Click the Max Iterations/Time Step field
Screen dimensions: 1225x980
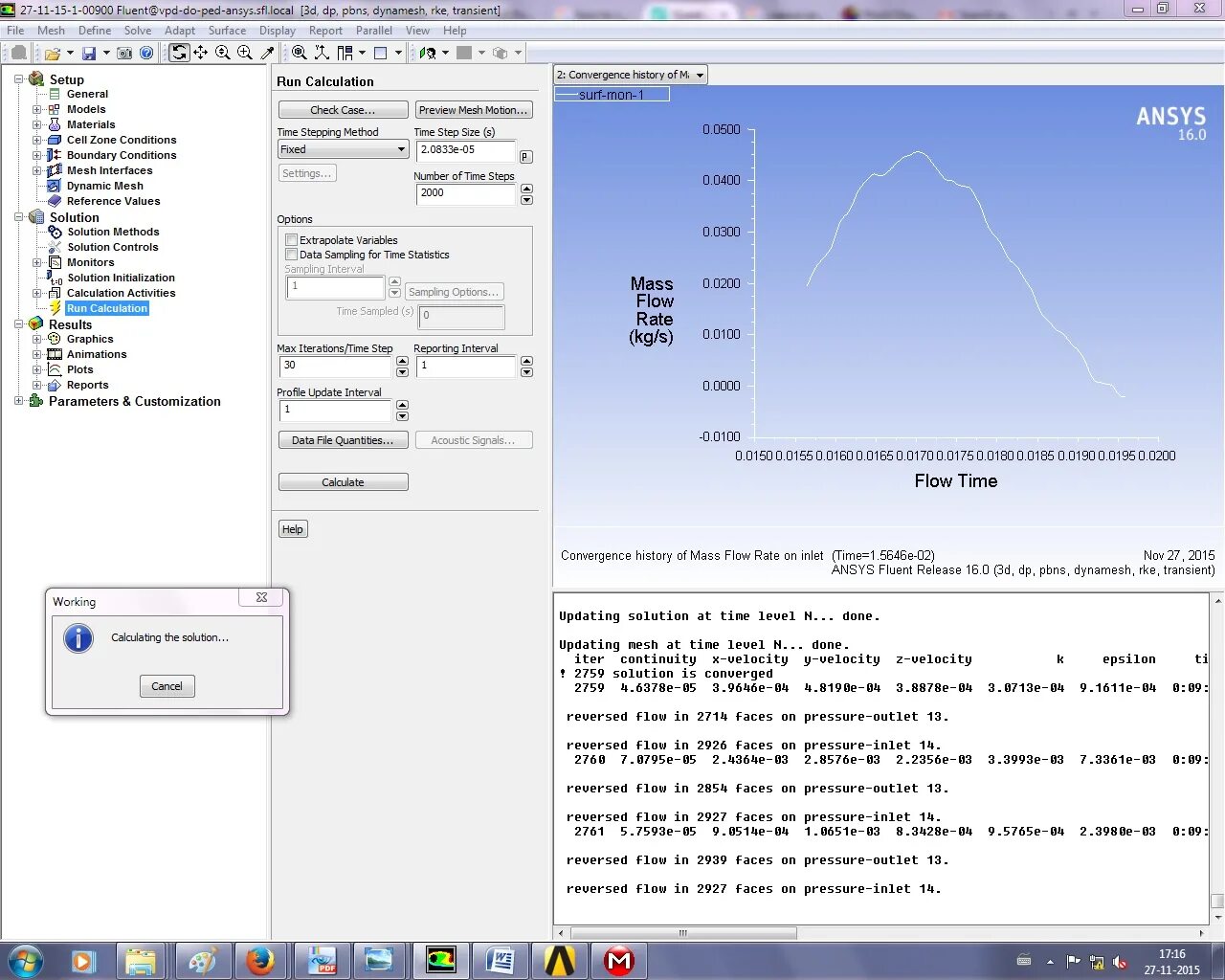tap(335, 366)
